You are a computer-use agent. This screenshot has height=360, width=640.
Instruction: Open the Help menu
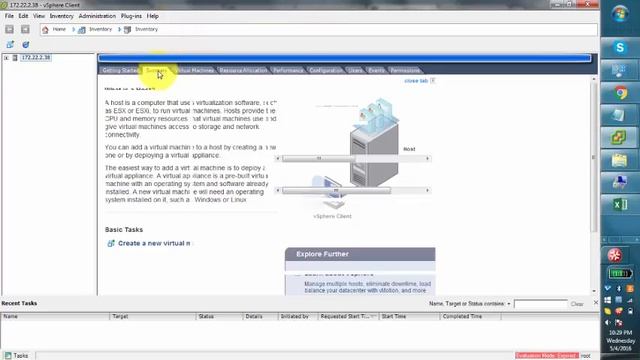(152, 16)
